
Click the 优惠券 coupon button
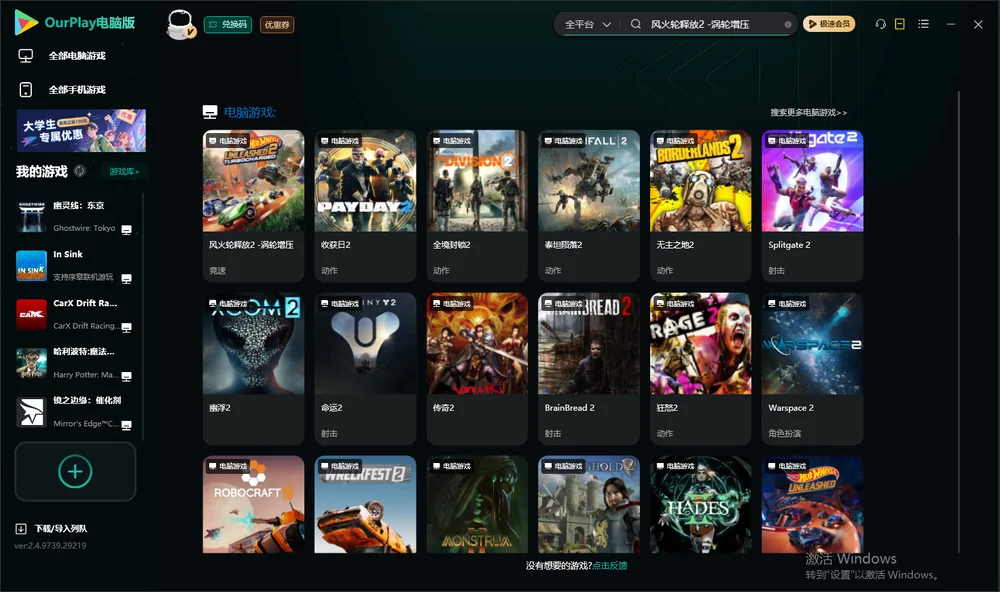click(x=277, y=25)
